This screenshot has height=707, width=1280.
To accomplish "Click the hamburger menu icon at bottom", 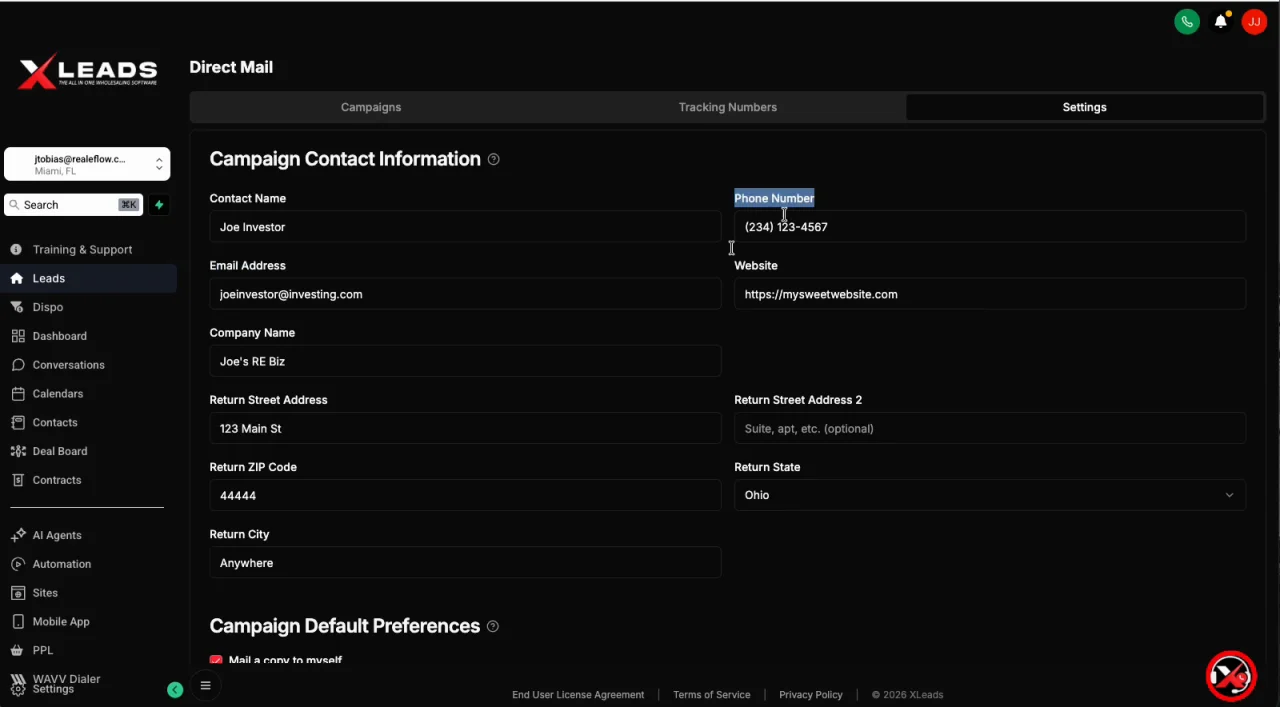I will (x=206, y=686).
